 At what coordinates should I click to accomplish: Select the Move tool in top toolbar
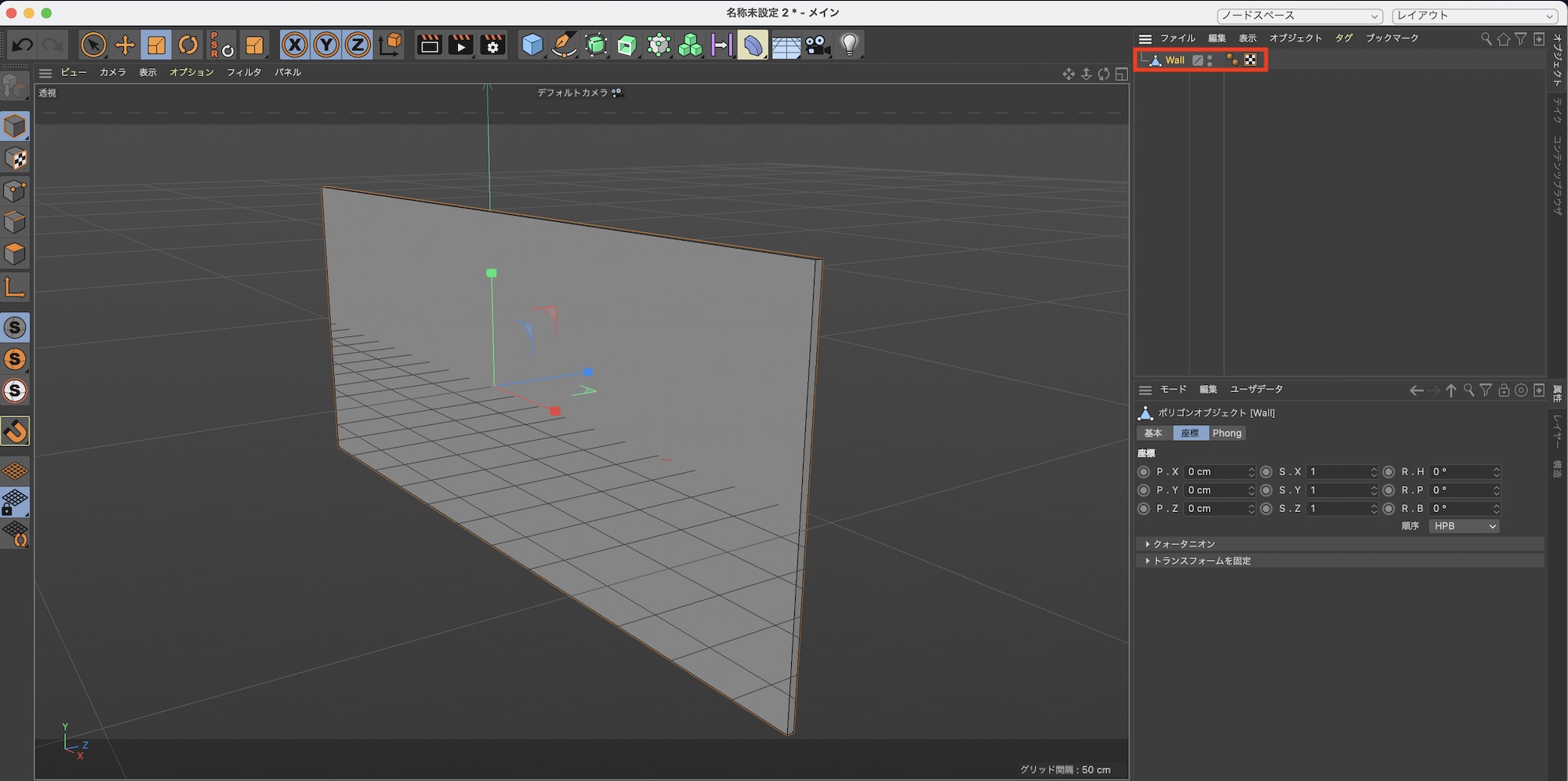125,45
